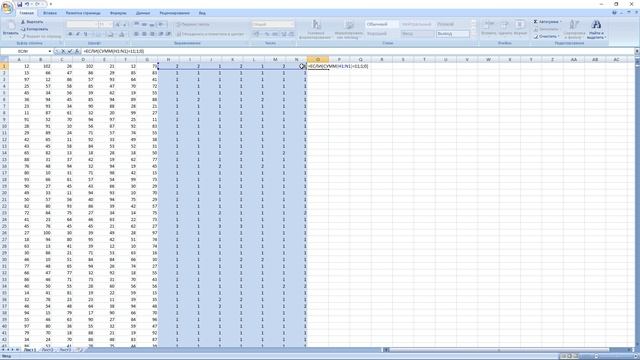Click the decrease indent icon

click(x=161, y=34)
